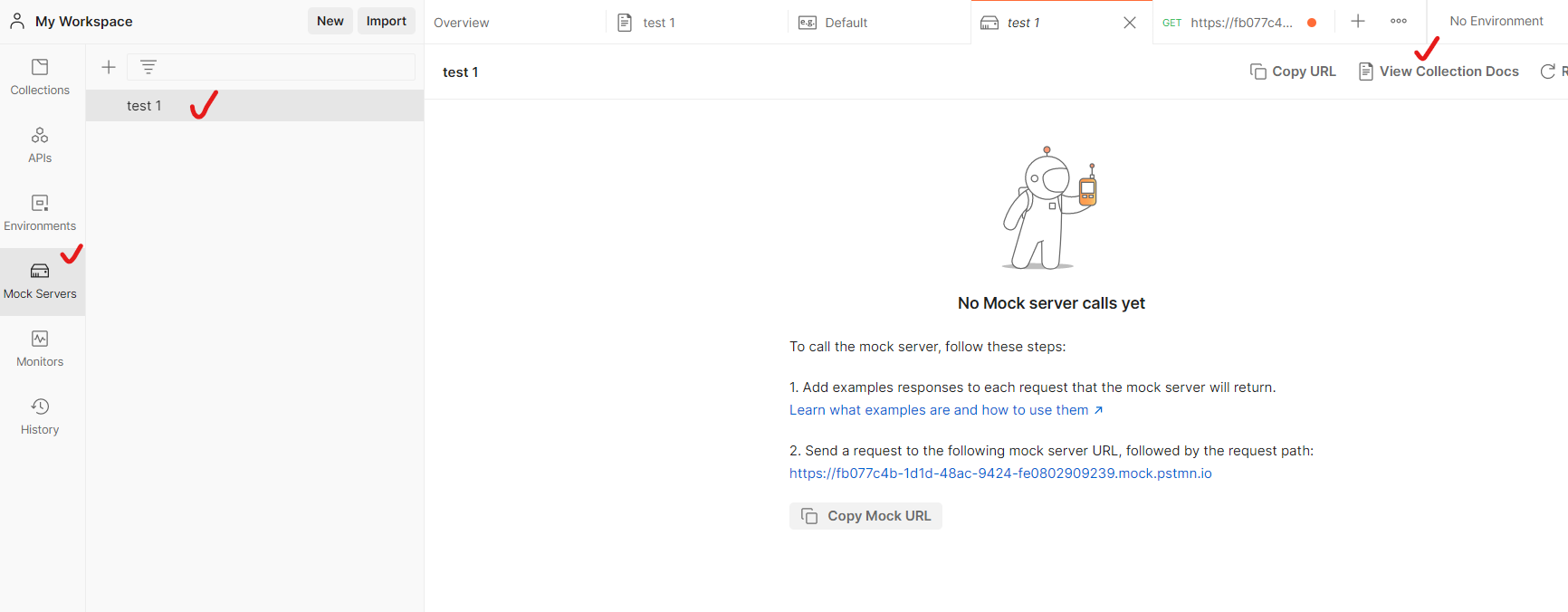Switch to the Default example tab
The image size is (1568, 612).
click(x=879, y=23)
